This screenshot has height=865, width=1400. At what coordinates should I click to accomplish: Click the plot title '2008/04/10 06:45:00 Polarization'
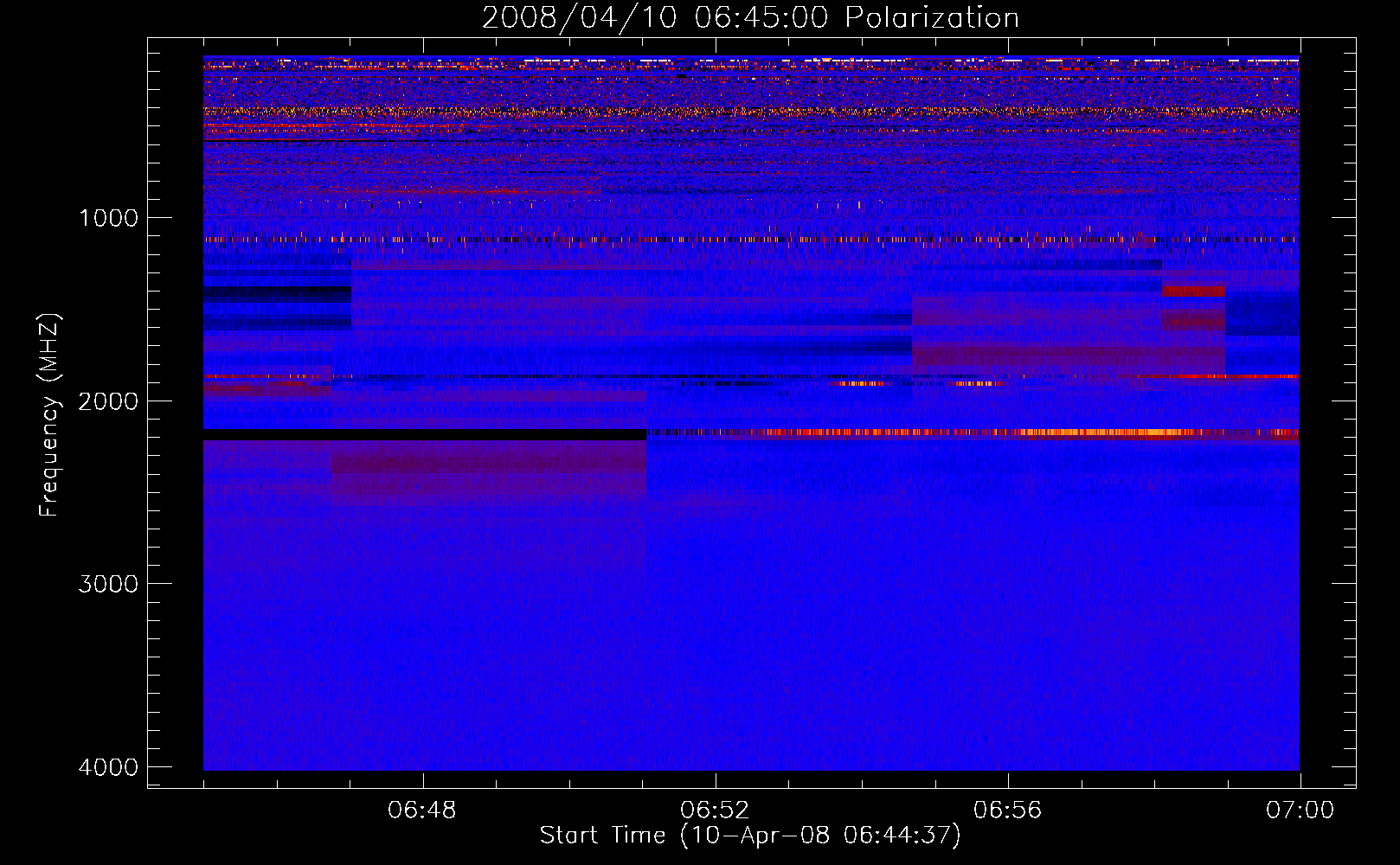pyautogui.click(x=750, y=18)
